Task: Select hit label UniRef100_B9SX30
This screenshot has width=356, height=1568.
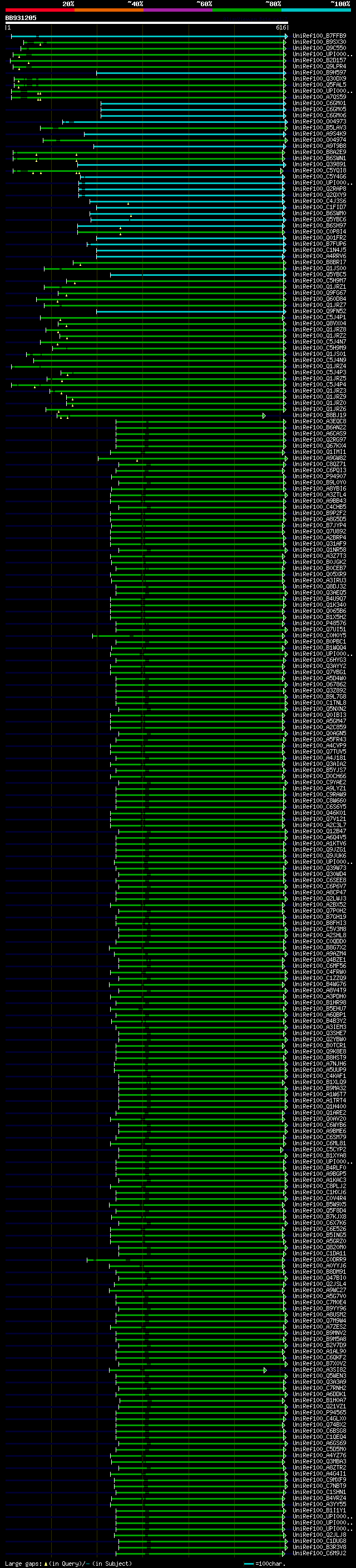Action: pyautogui.click(x=319, y=42)
